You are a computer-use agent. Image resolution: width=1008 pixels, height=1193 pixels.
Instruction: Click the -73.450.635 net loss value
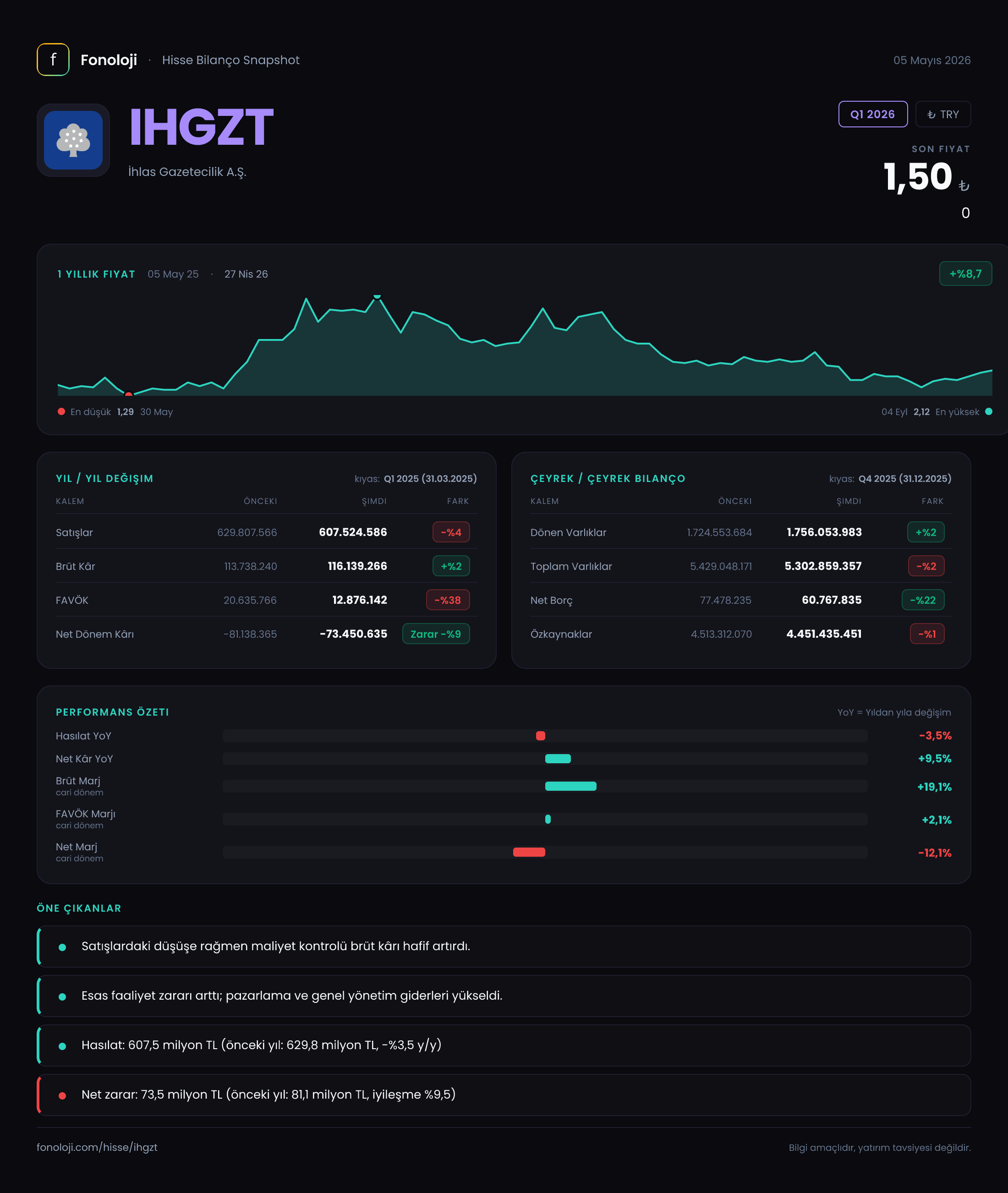tap(353, 634)
